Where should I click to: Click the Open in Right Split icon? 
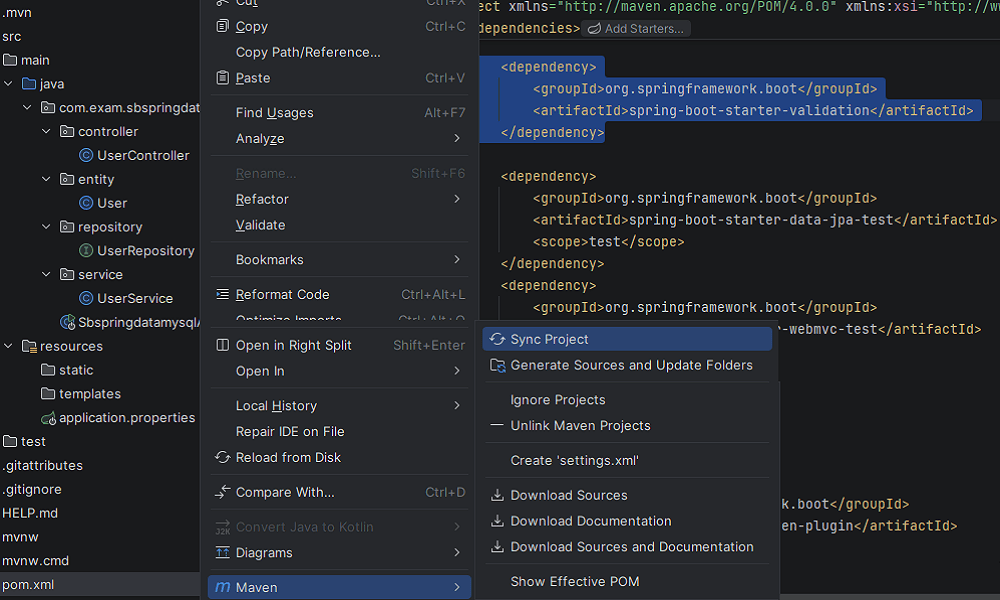click(x=222, y=344)
